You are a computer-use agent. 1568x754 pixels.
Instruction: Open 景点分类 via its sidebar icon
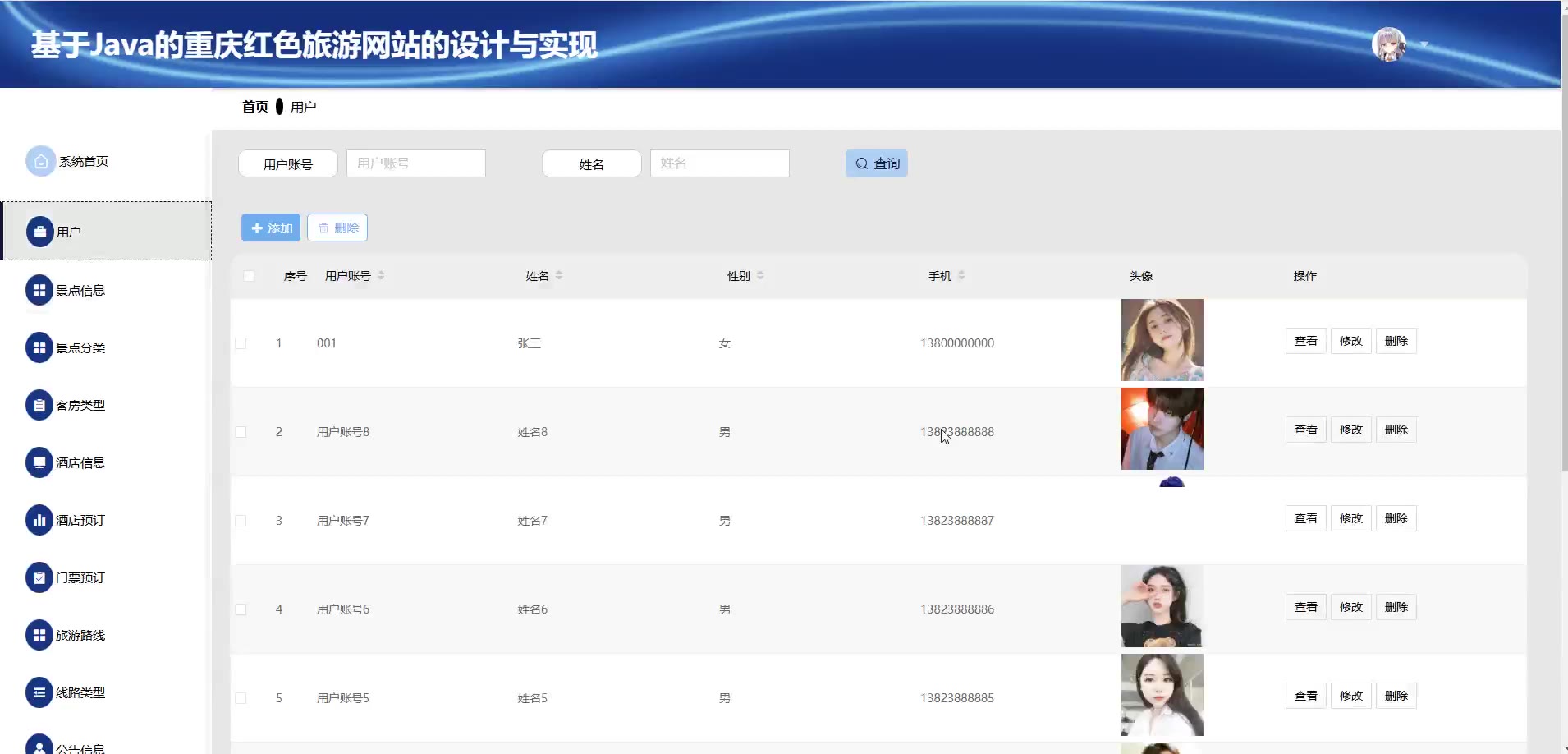tap(39, 347)
